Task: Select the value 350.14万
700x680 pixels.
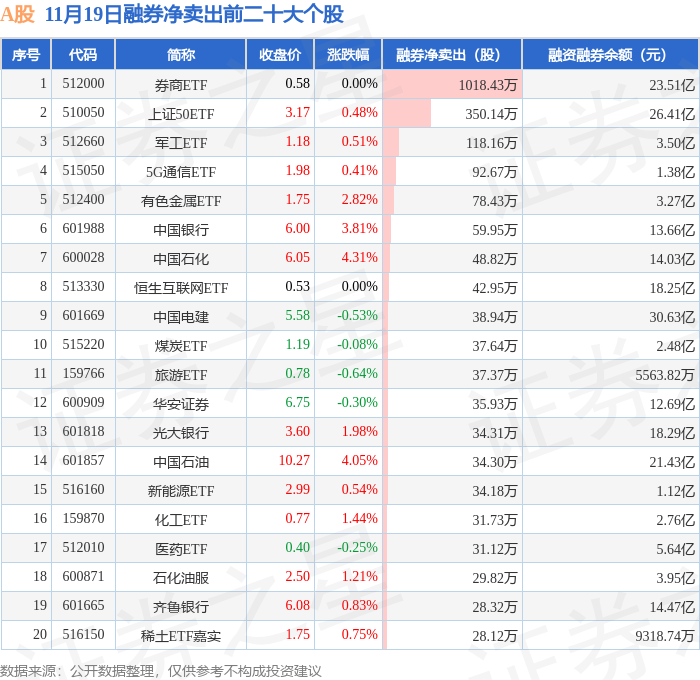Action: pyautogui.click(x=491, y=114)
